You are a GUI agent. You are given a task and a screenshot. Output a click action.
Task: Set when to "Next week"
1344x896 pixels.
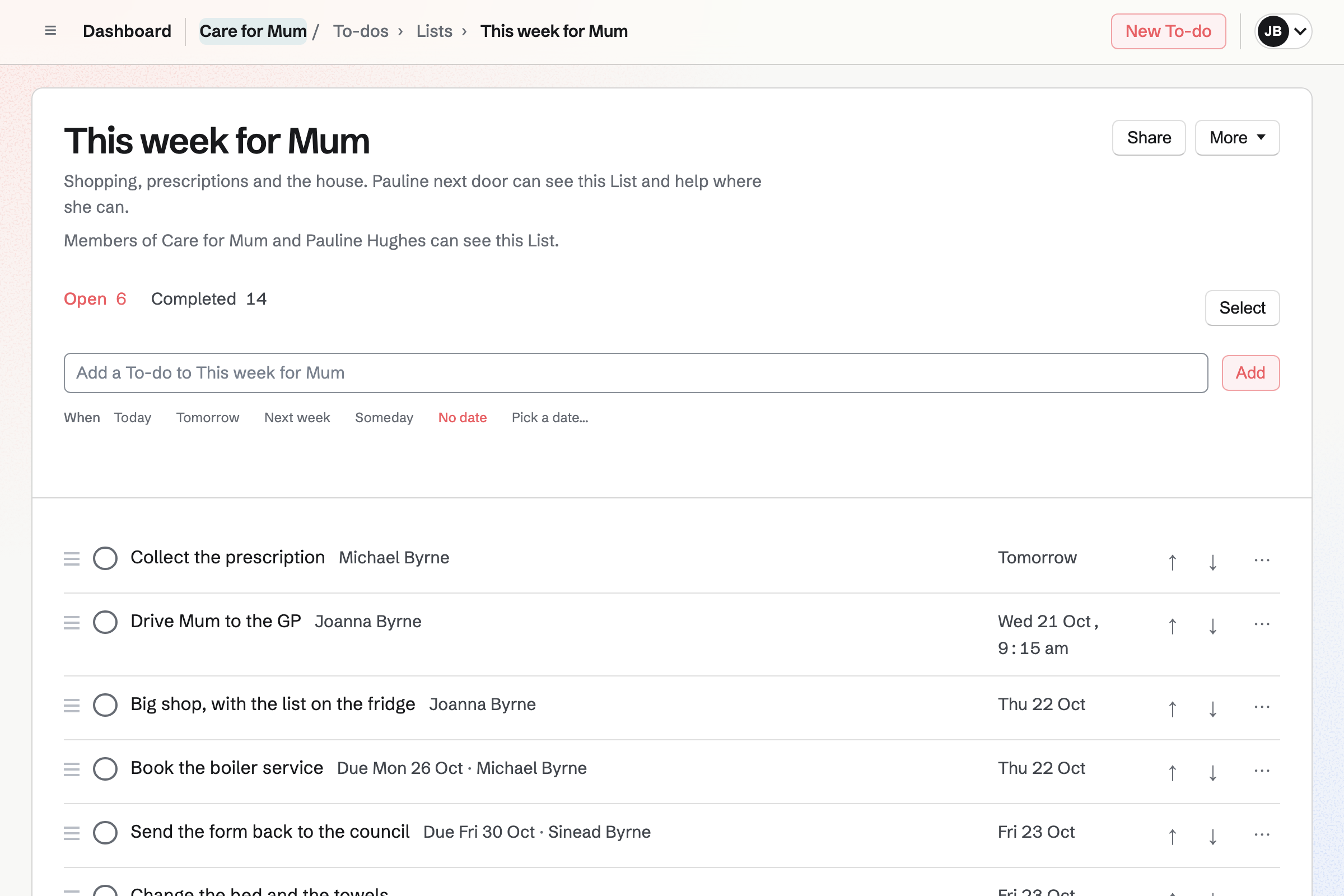[297, 418]
